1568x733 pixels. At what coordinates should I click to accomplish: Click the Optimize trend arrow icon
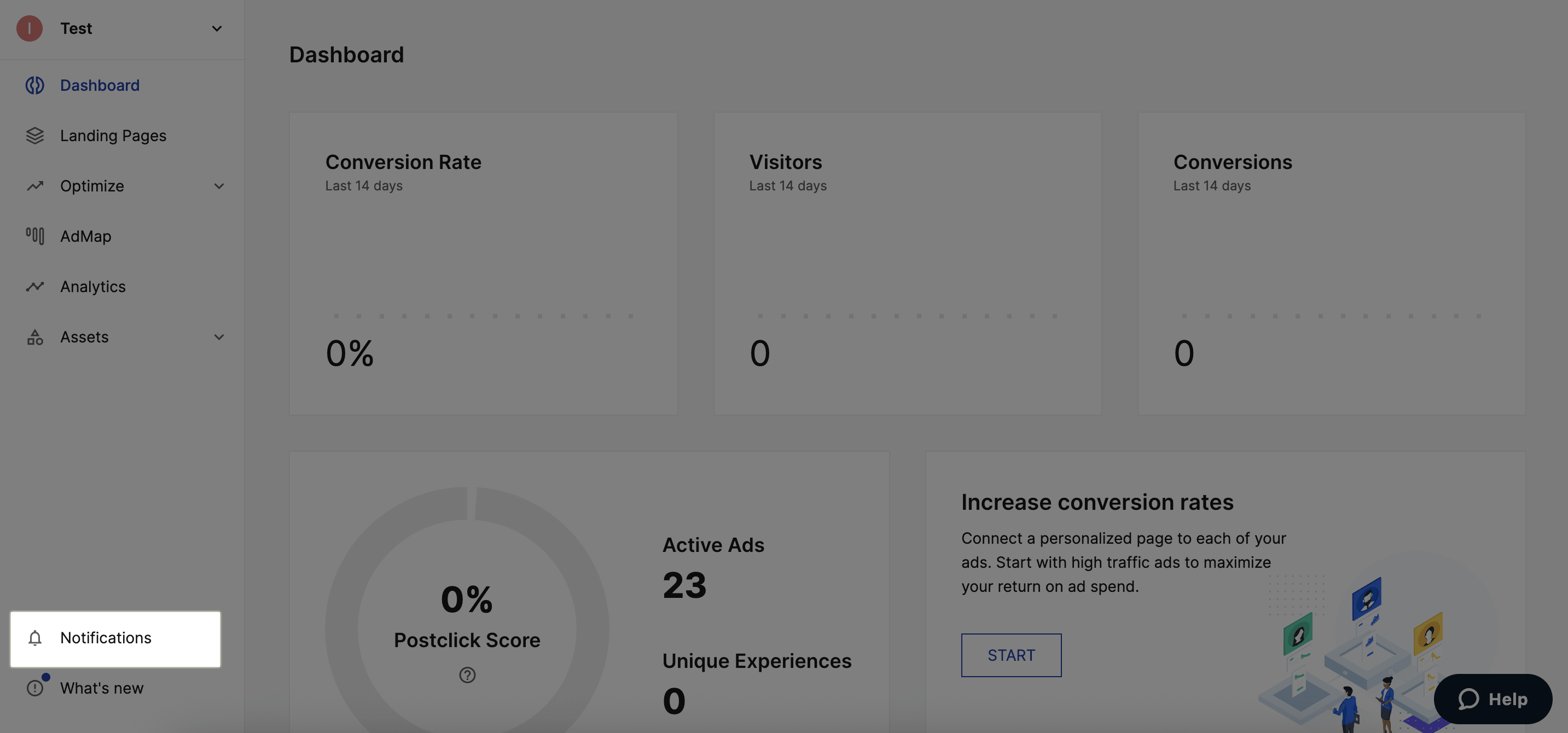(34, 185)
